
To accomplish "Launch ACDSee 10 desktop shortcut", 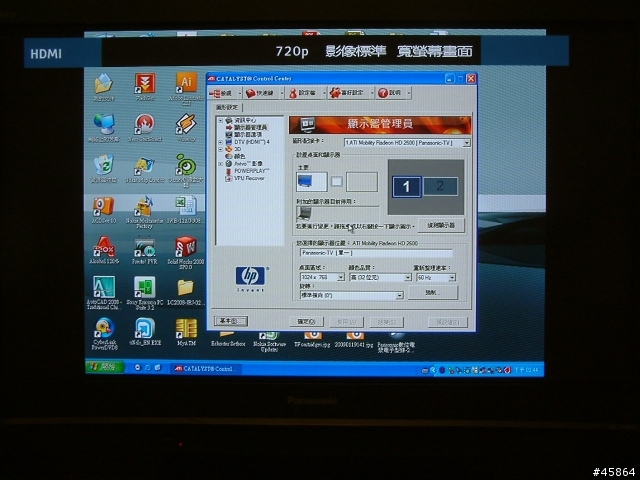I will pos(104,206).
